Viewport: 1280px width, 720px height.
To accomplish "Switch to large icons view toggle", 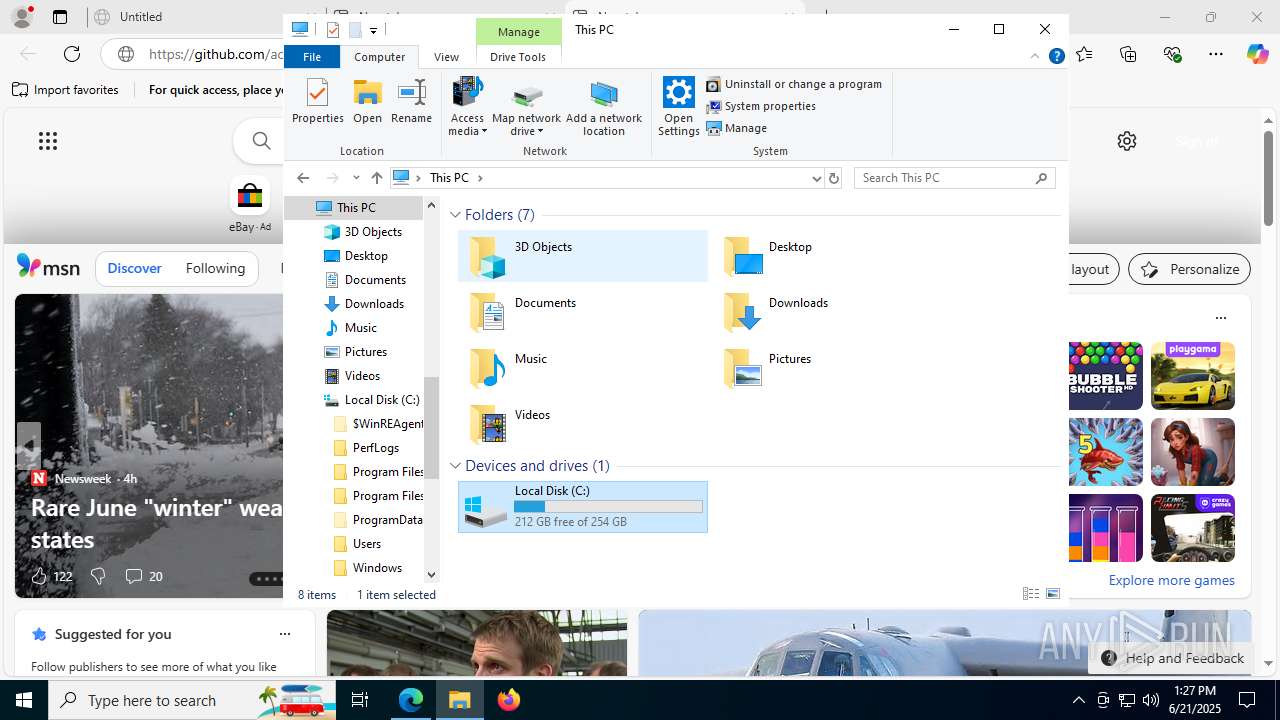I will (x=1053, y=594).
